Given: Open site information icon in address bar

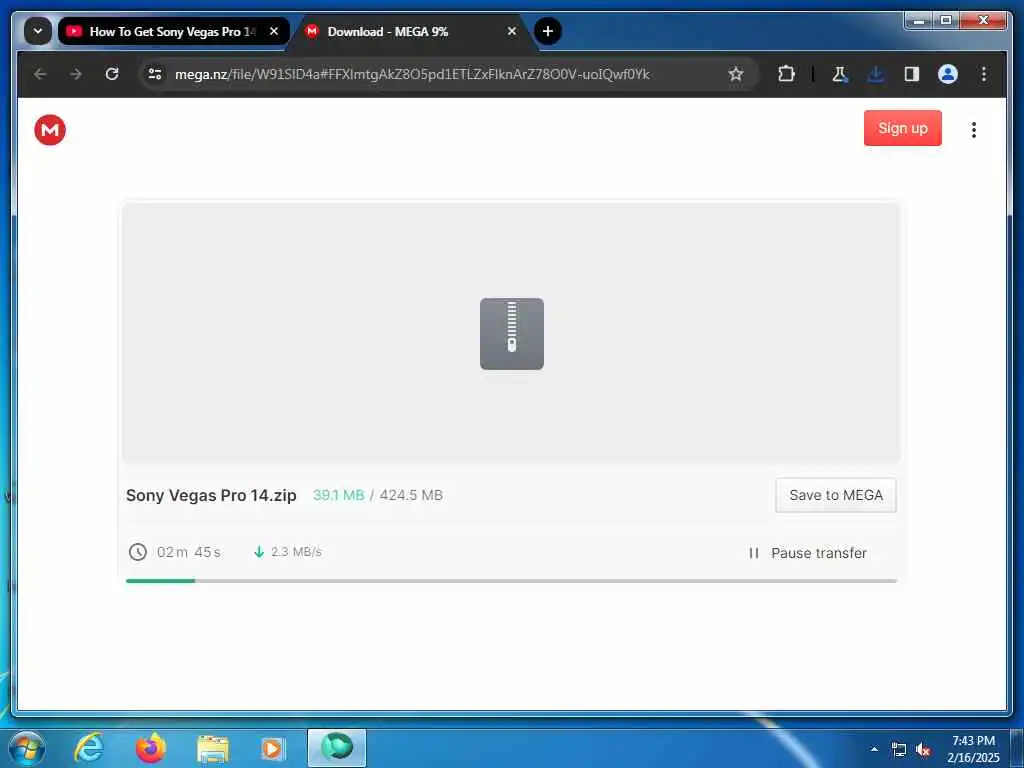Looking at the screenshot, I should pos(155,74).
